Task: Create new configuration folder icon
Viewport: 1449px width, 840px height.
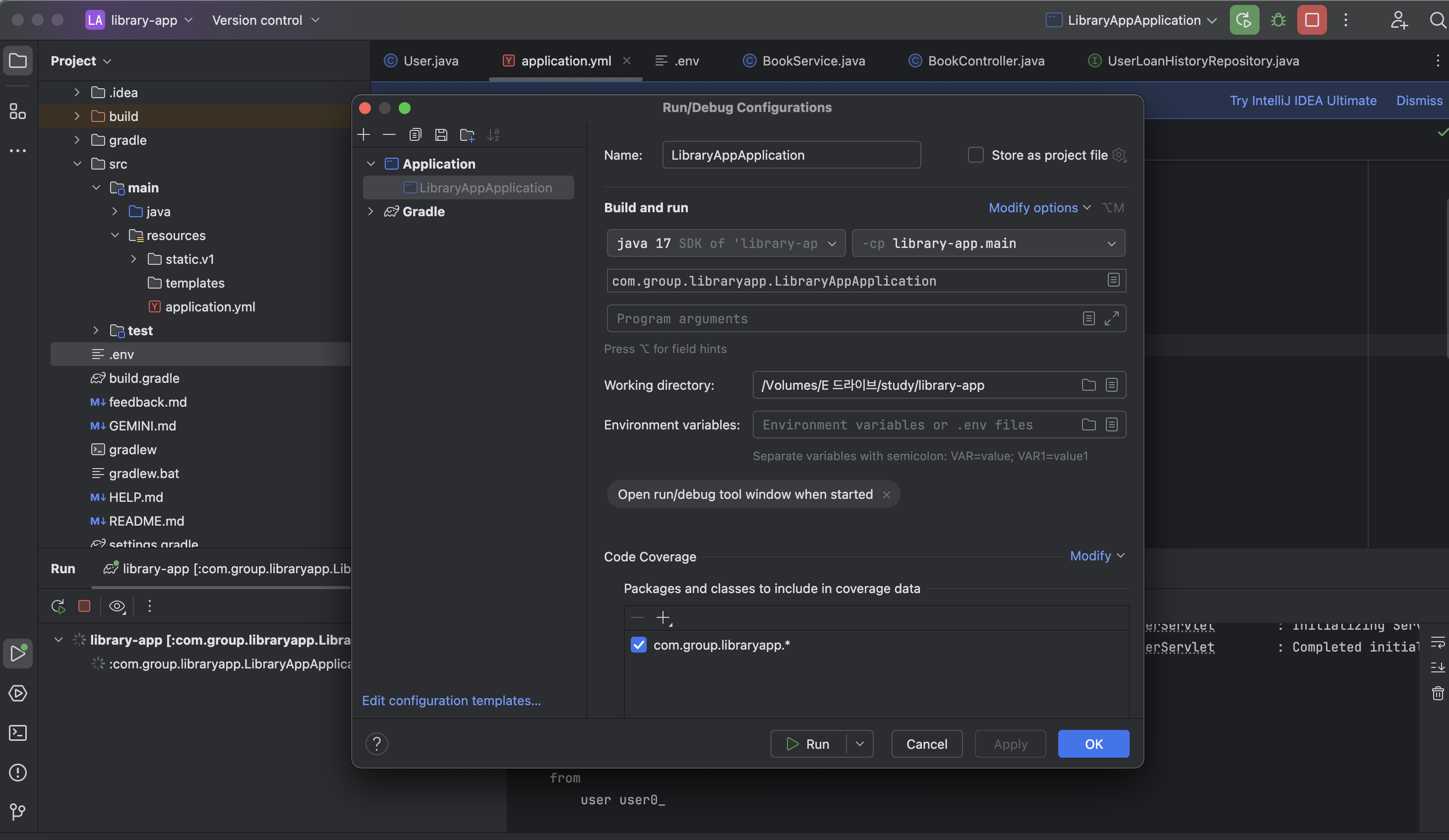Action: 467,134
